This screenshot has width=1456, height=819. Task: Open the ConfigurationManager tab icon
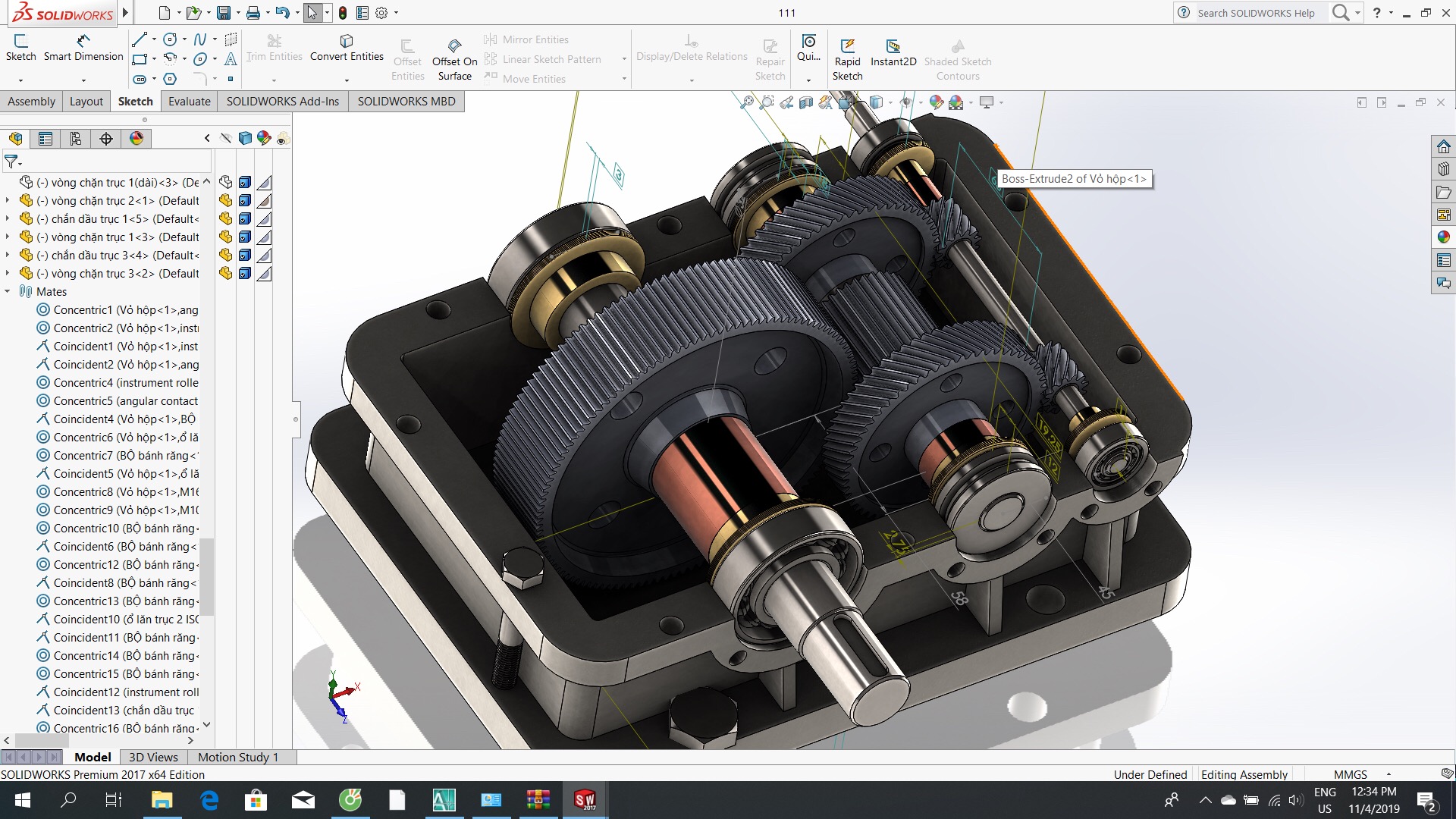(x=76, y=139)
